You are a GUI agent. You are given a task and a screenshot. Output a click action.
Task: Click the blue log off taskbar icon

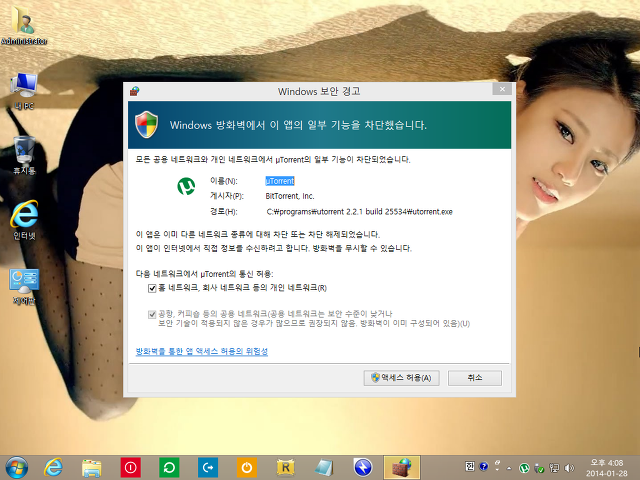(208, 468)
